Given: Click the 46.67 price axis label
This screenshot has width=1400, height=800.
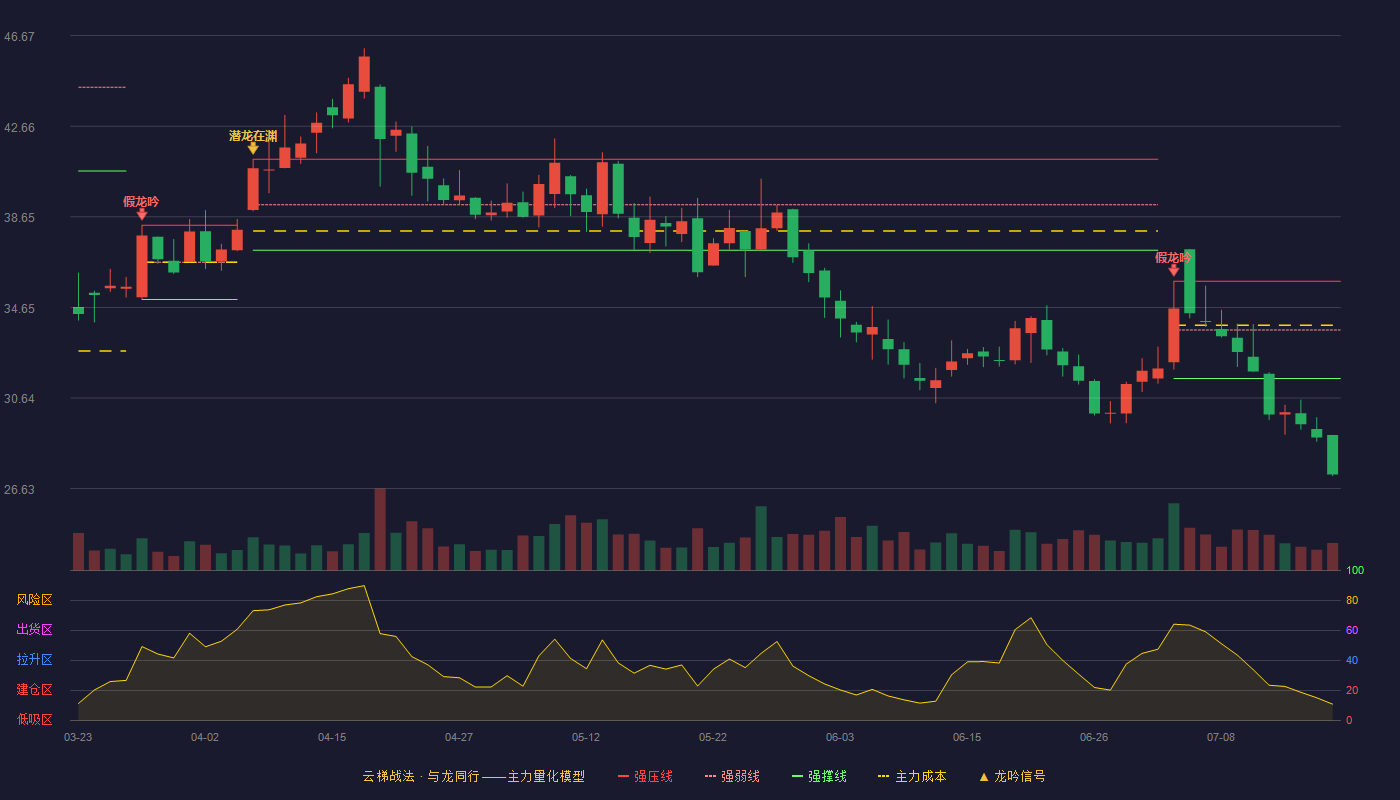Looking at the screenshot, I should [19, 37].
